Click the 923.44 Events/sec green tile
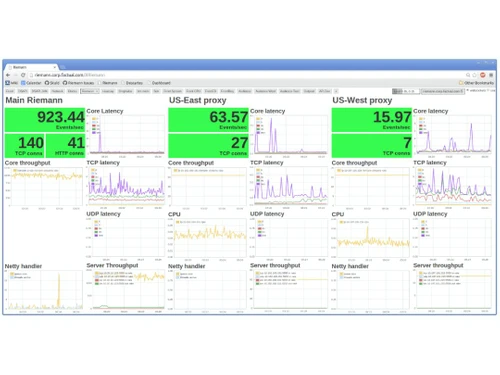The image size is (500, 375). [45, 120]
